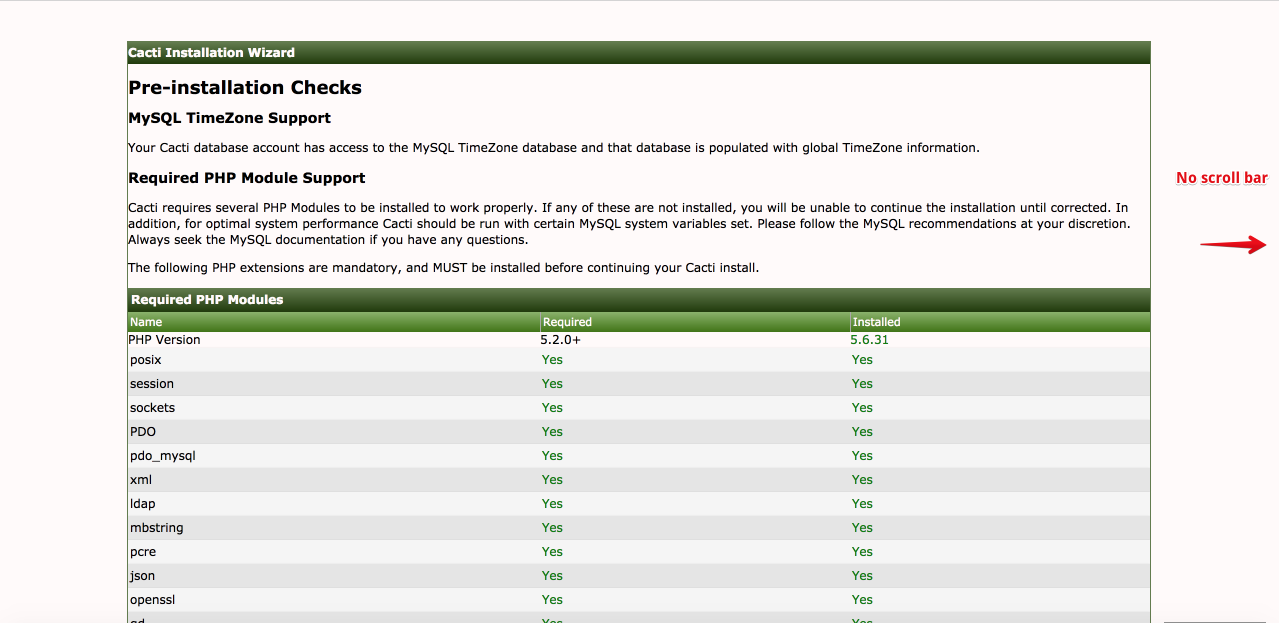The width and height of the screenshot is (1279, 623).
Task: Select the session module name
Action: click(152, 384)
